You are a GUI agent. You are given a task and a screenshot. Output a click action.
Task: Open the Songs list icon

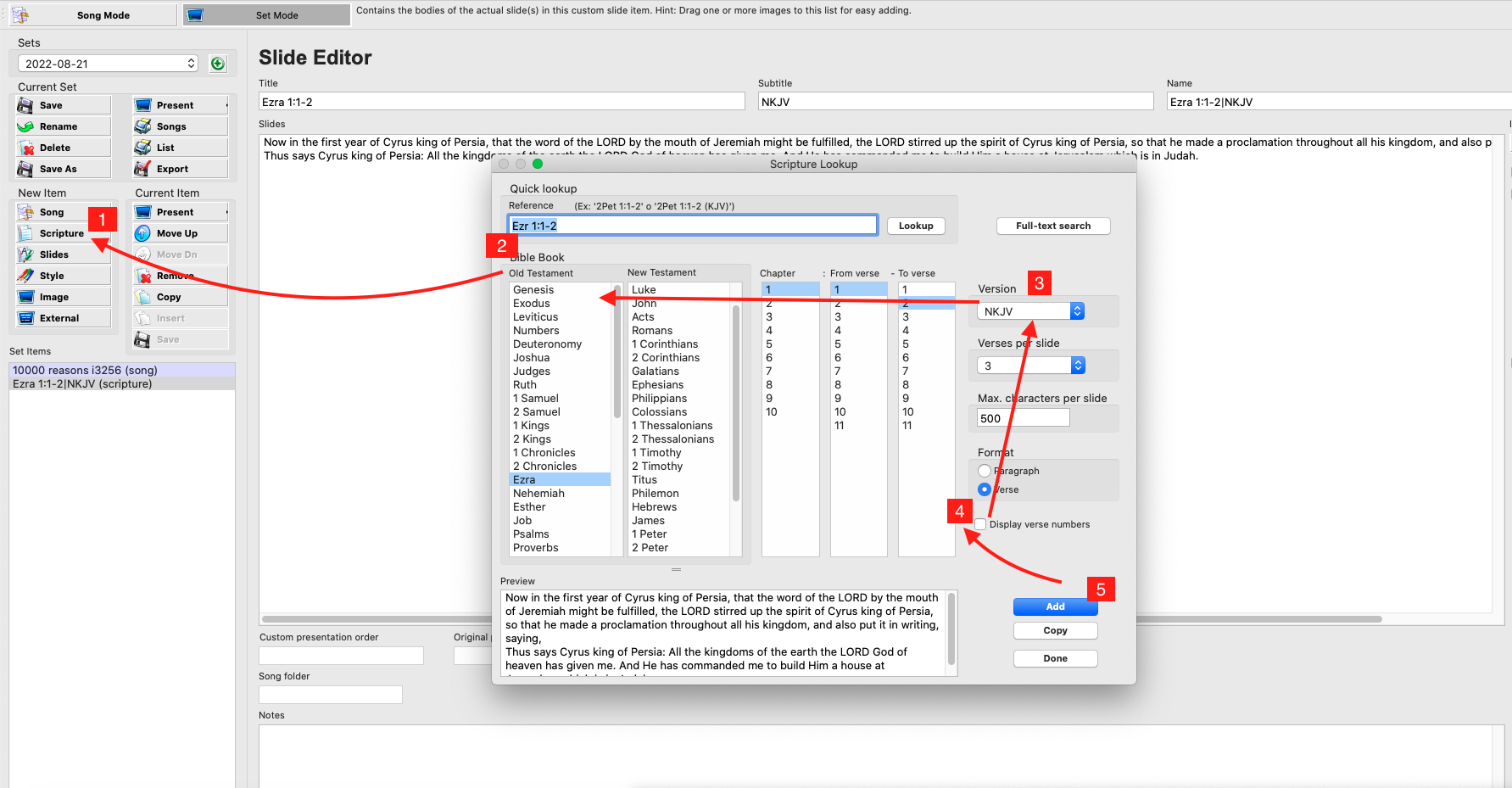pyautogui.click(x=143, y=126)
